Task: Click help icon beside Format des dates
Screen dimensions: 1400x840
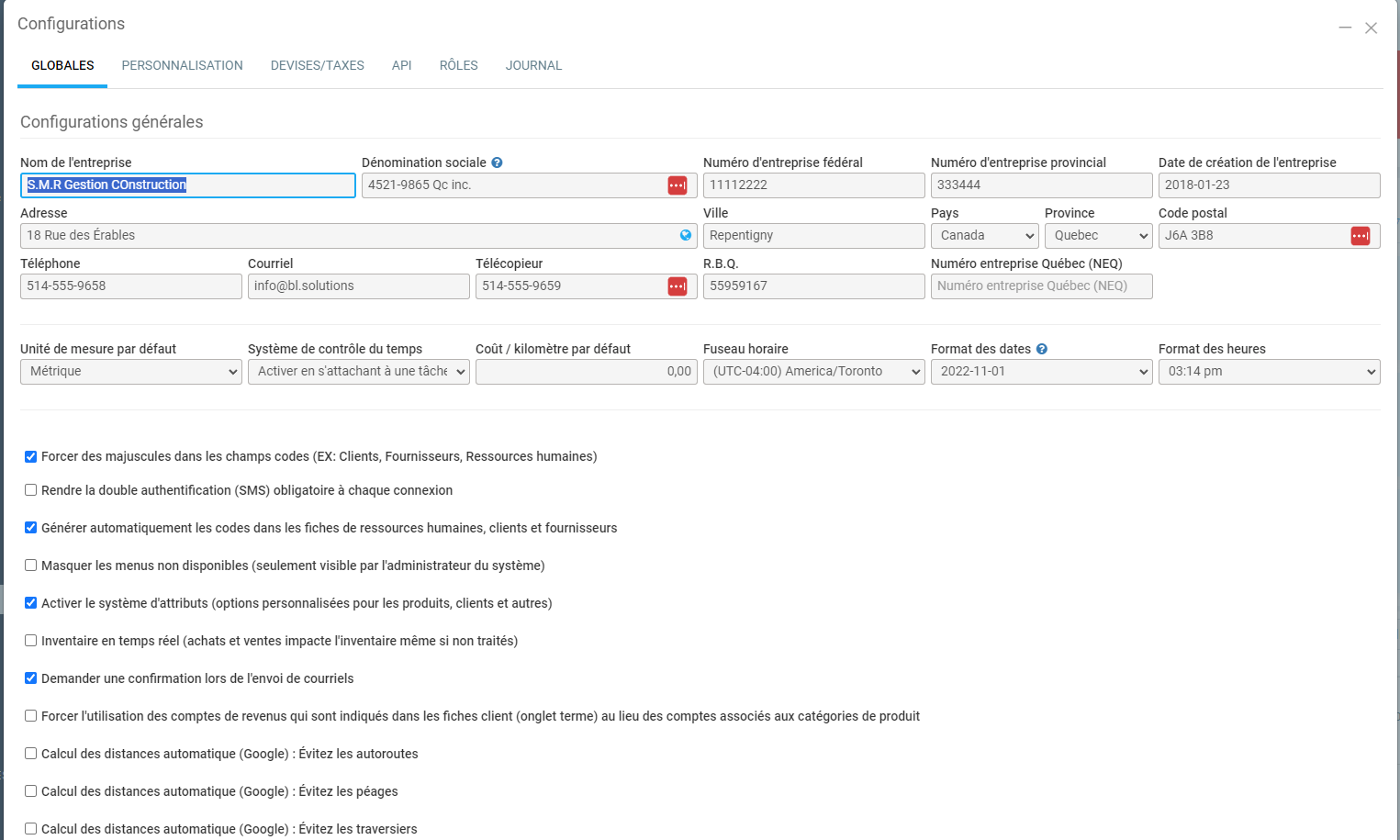Action: 1042,349
